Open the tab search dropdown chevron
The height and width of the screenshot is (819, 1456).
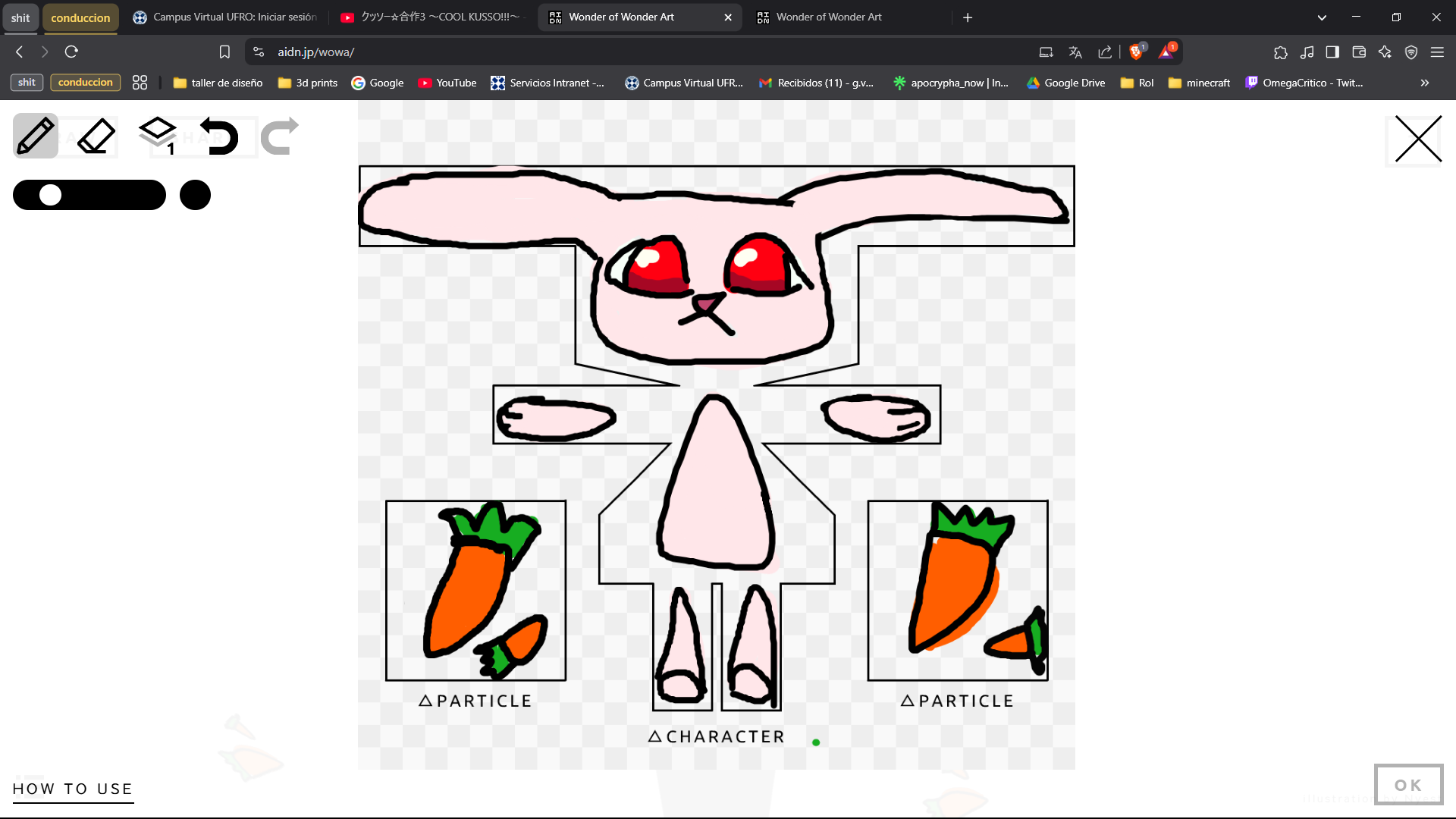pos(1322,17)
